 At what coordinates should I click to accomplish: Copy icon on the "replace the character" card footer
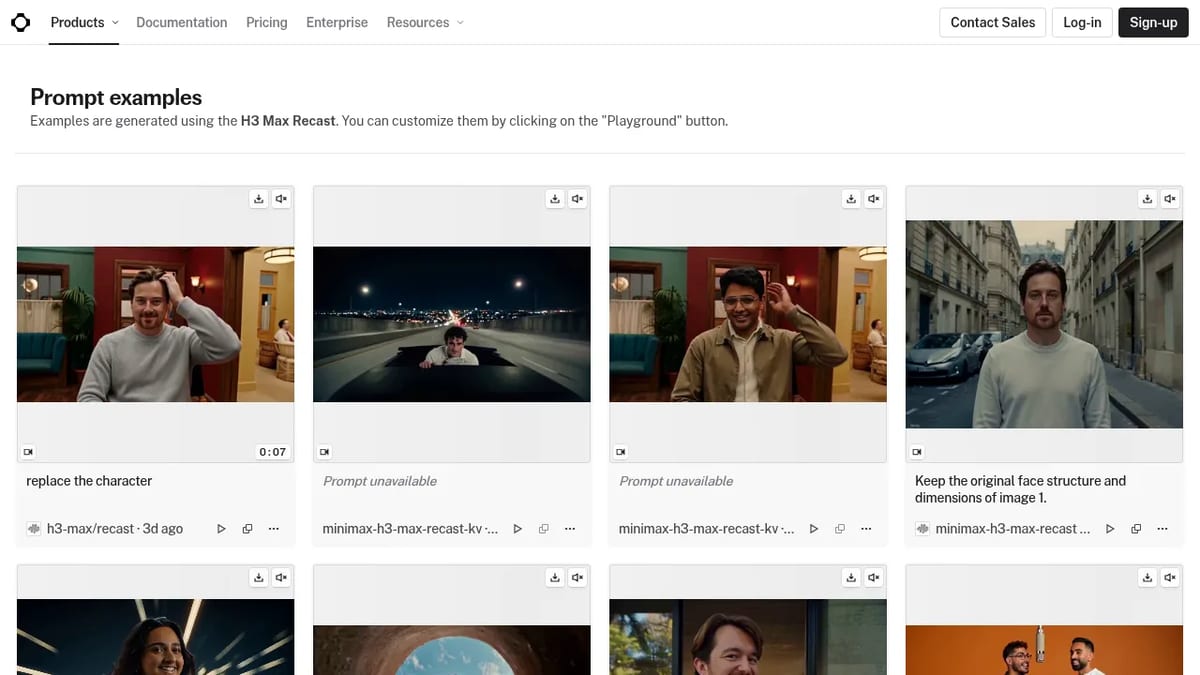pos(248,529)
